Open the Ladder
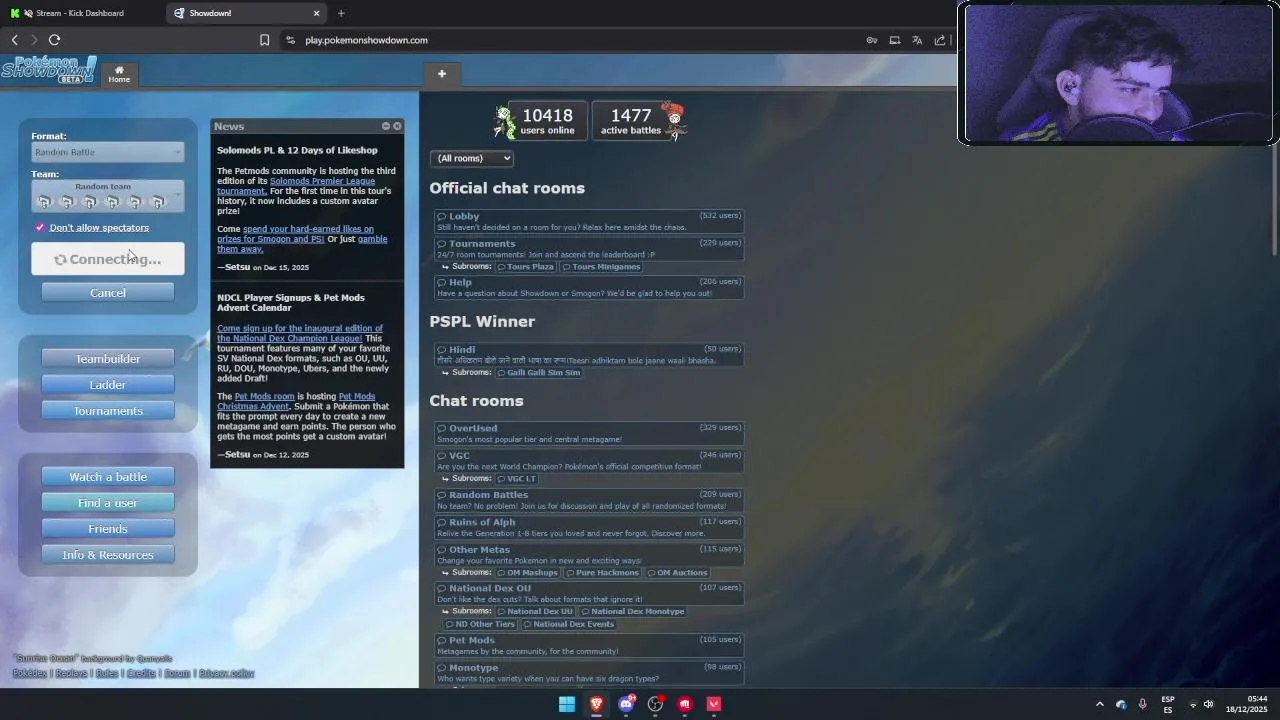 click(x=108, y=385)
